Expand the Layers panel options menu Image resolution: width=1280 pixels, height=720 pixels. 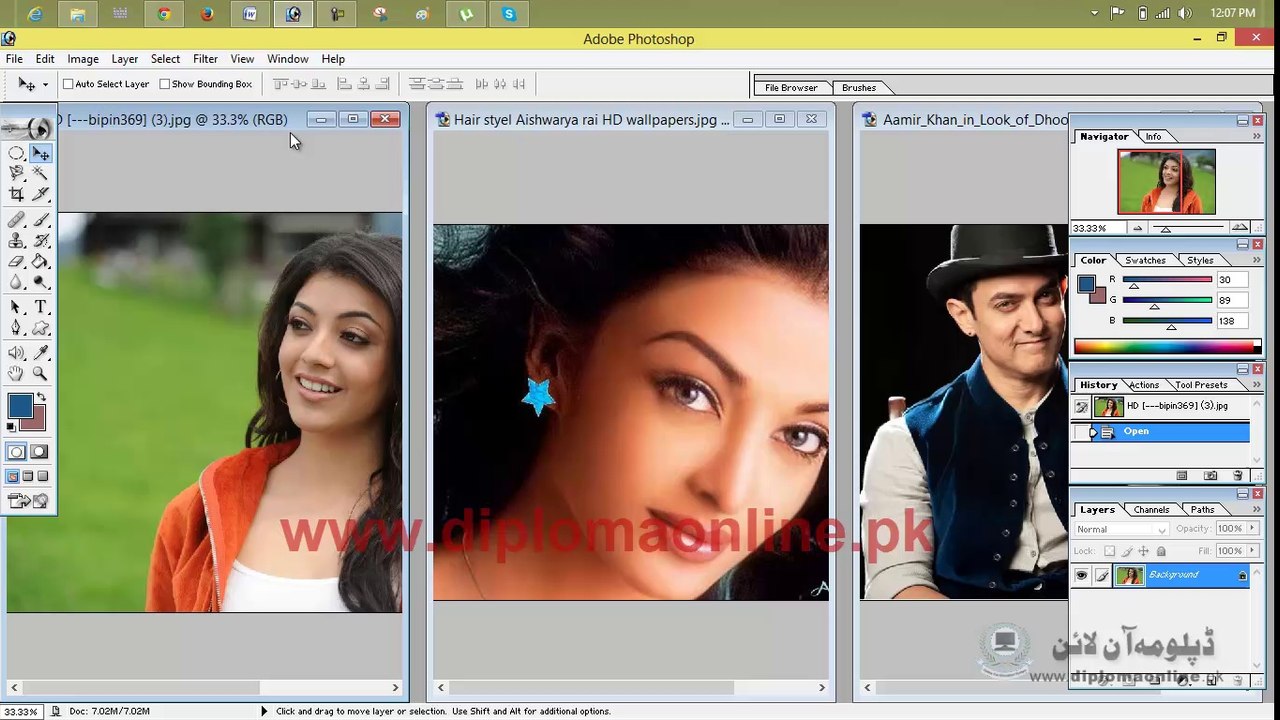[x=1257, y=509]
